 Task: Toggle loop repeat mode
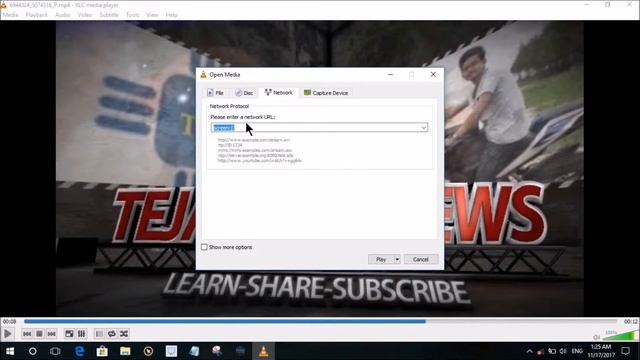click(111, 334)
